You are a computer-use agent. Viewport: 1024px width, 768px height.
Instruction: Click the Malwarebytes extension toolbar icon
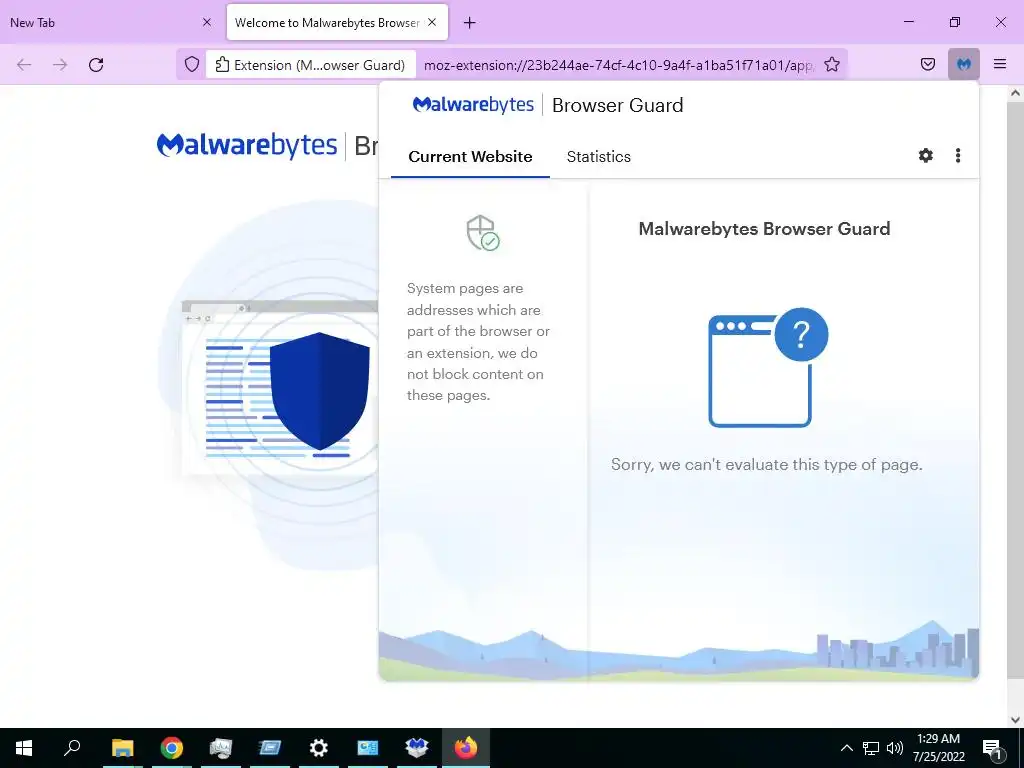[x=964, y=64]
